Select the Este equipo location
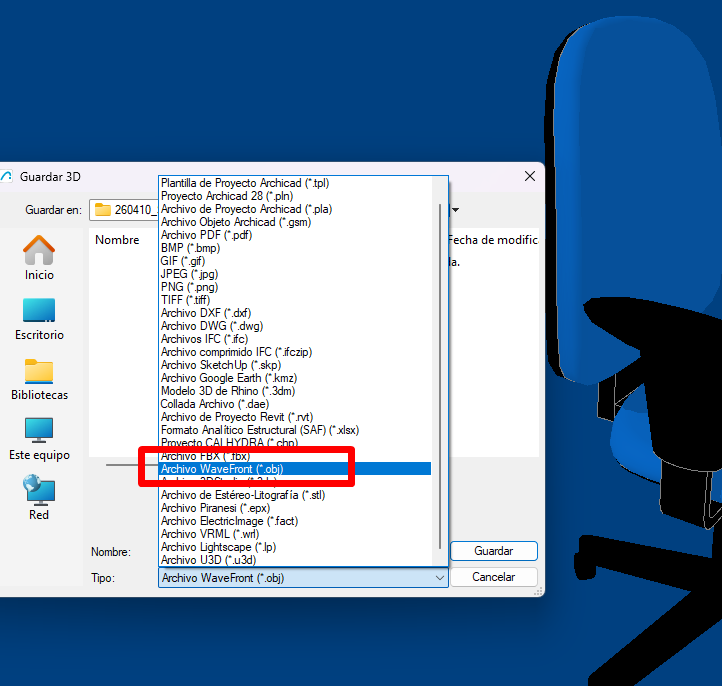This screenshot has height=686, width=722. pyautogui.click(x=39, y=439)
